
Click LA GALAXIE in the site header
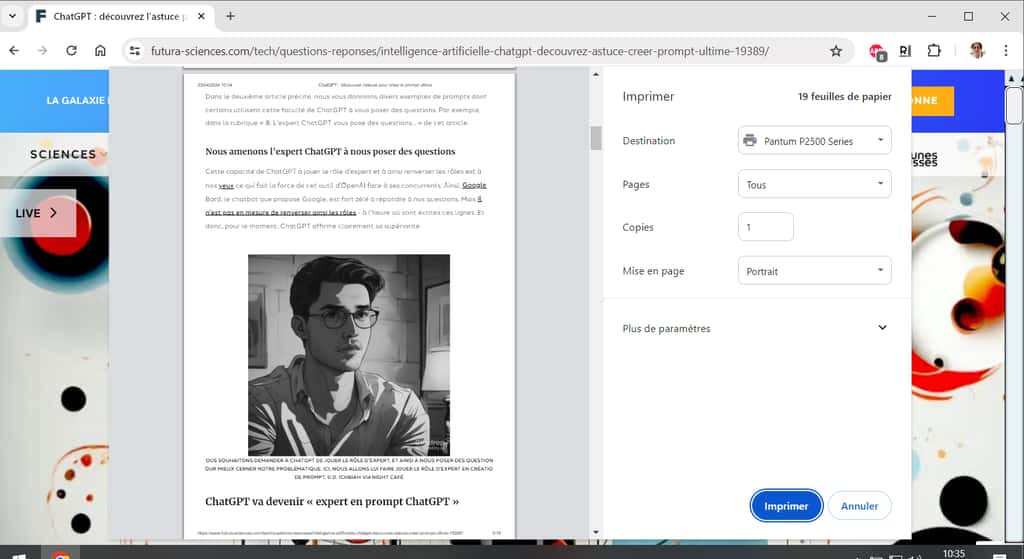pyautogui.click(x=76, y=101)
